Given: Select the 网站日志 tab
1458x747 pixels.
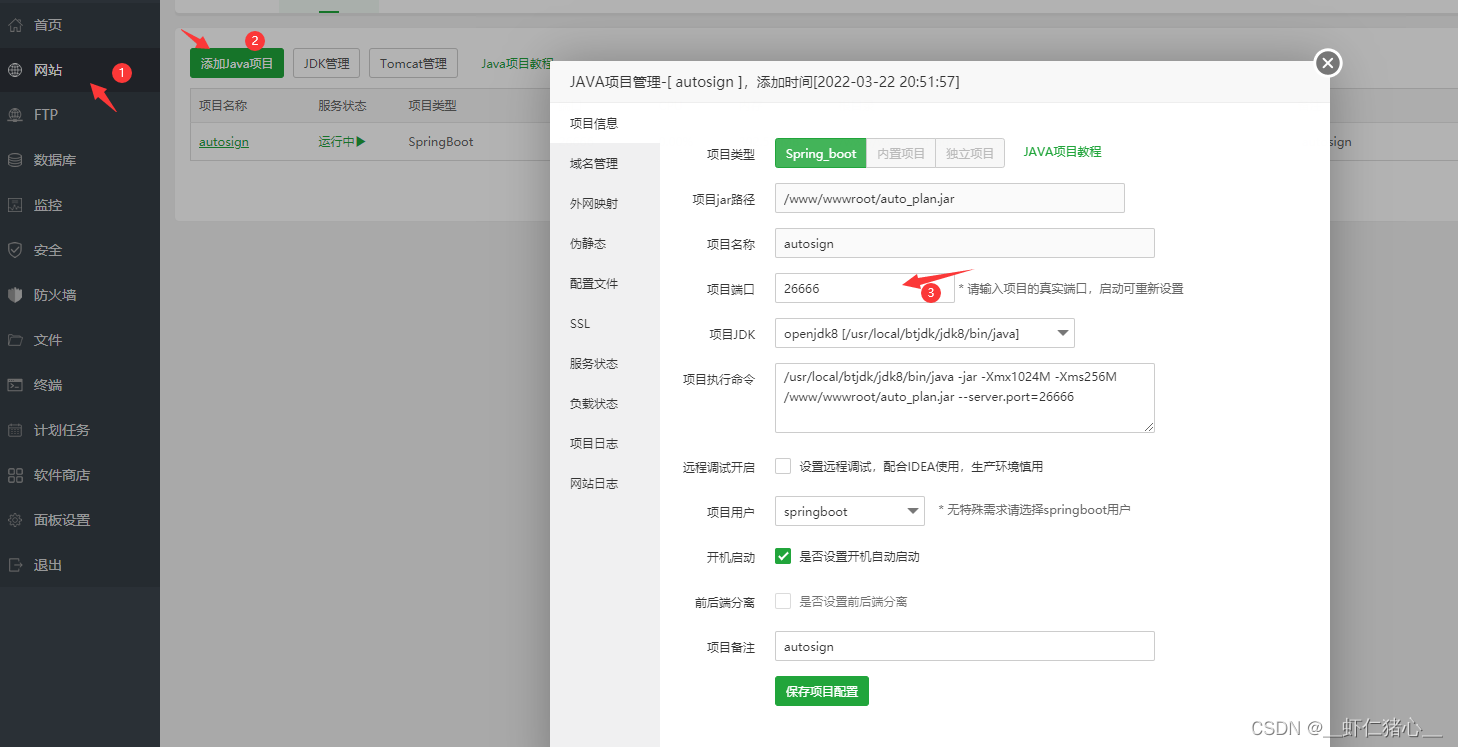Looking at the screenshot, I should (x=605, y=483).
